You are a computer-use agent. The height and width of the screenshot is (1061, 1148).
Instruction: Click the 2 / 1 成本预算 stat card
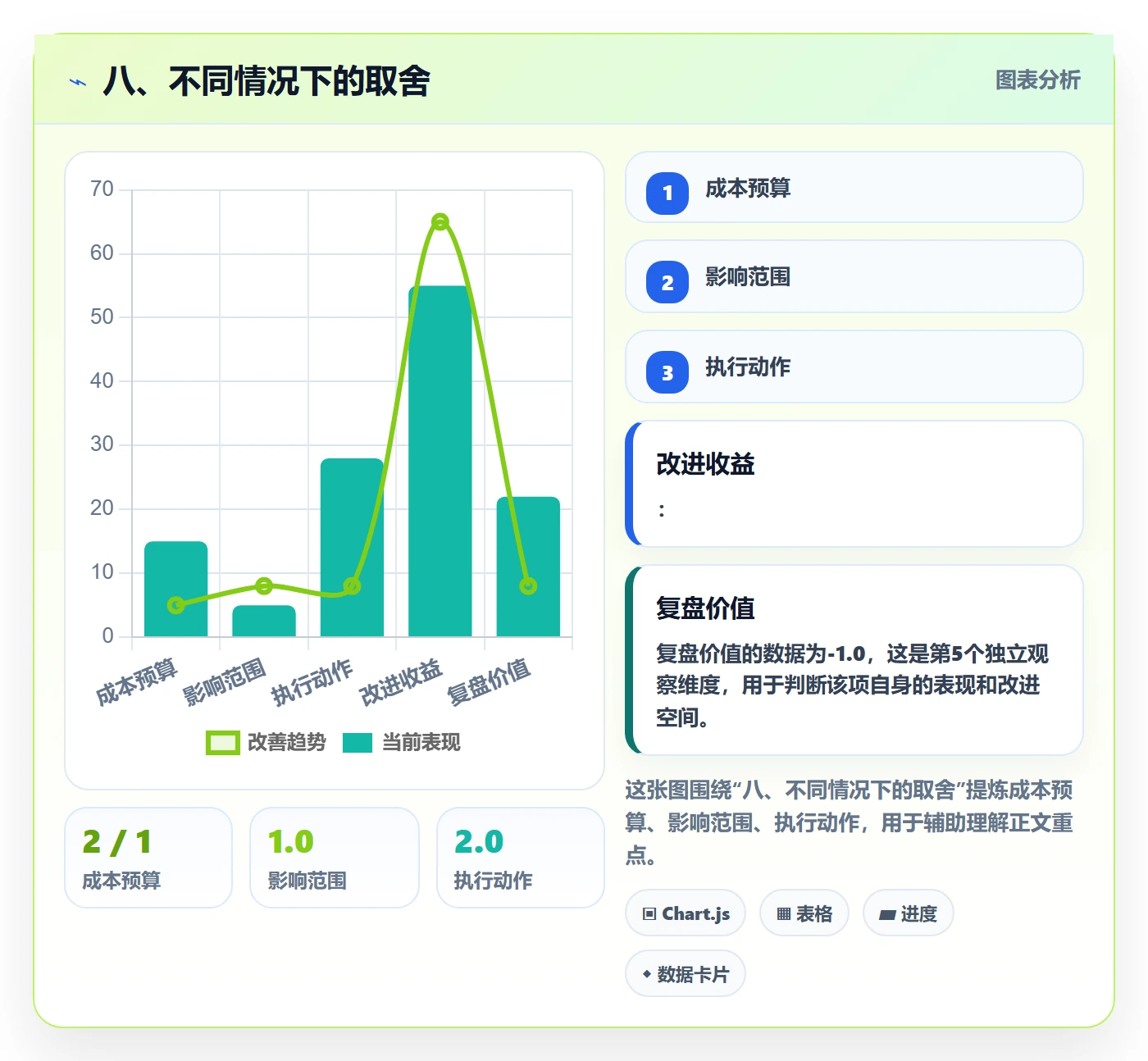(x=148, y=858)
